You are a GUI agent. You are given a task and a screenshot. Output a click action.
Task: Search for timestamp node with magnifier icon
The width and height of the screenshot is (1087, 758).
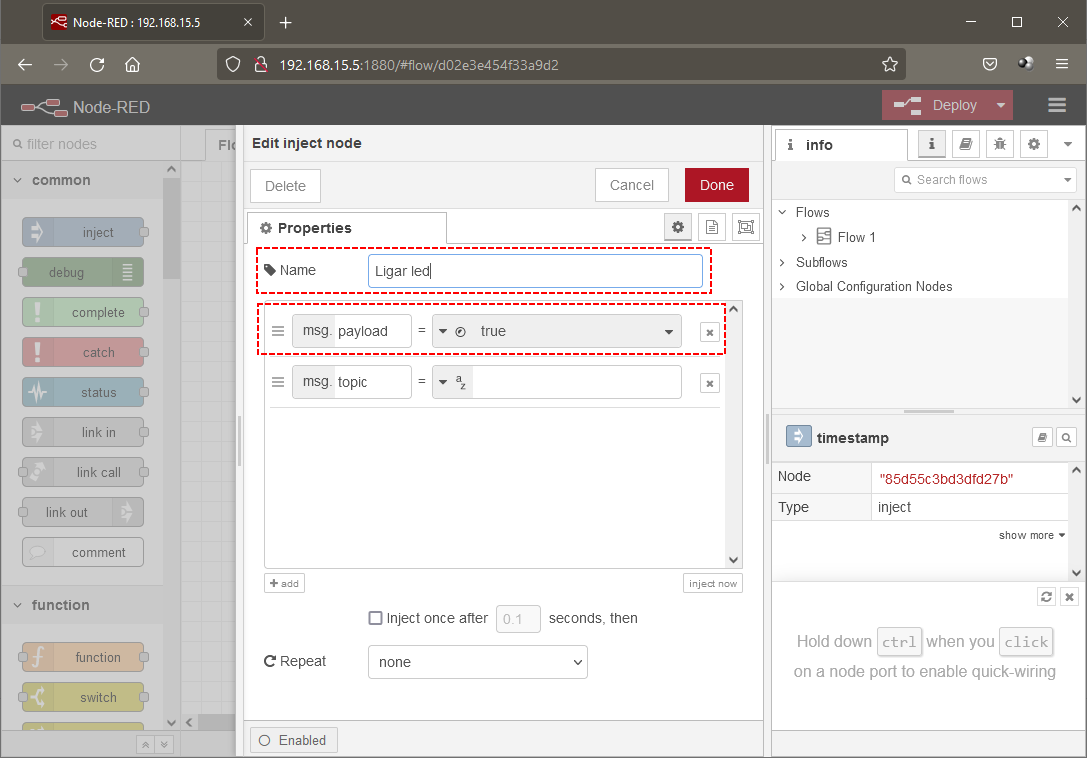click(1066, 438)
